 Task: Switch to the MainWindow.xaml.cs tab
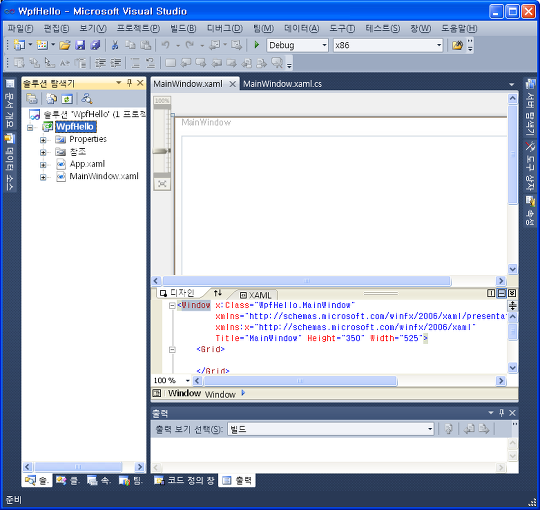coord(282,84)
